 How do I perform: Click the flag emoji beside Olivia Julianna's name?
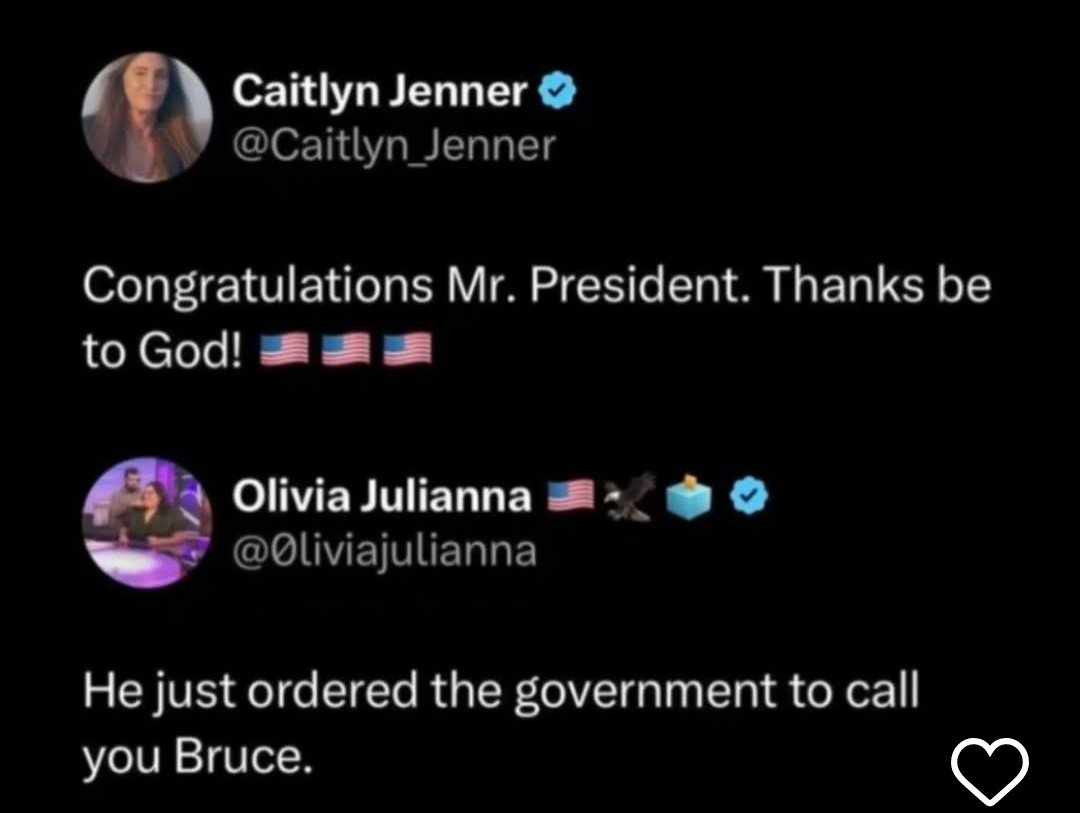568,496
